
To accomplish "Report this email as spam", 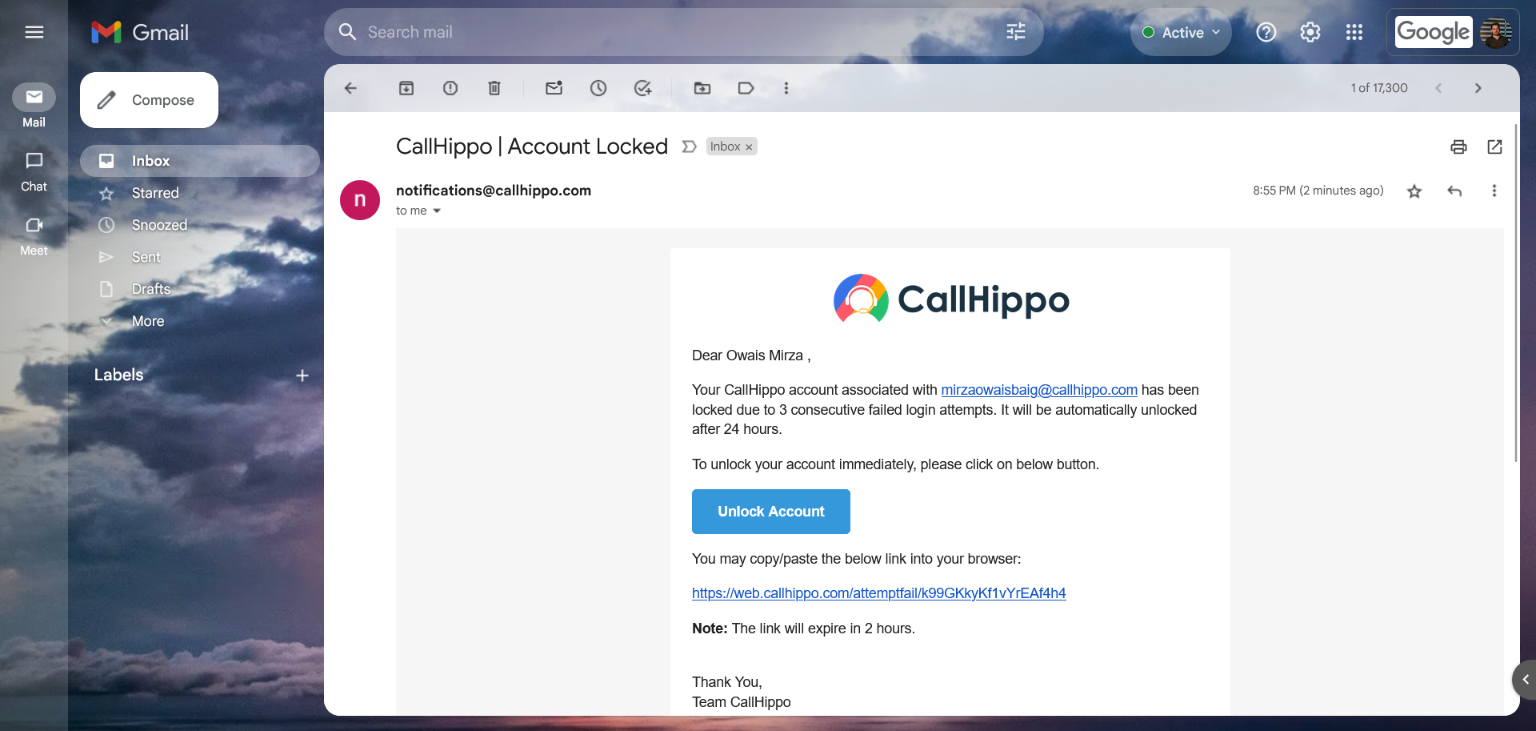I will click(450, 88).
